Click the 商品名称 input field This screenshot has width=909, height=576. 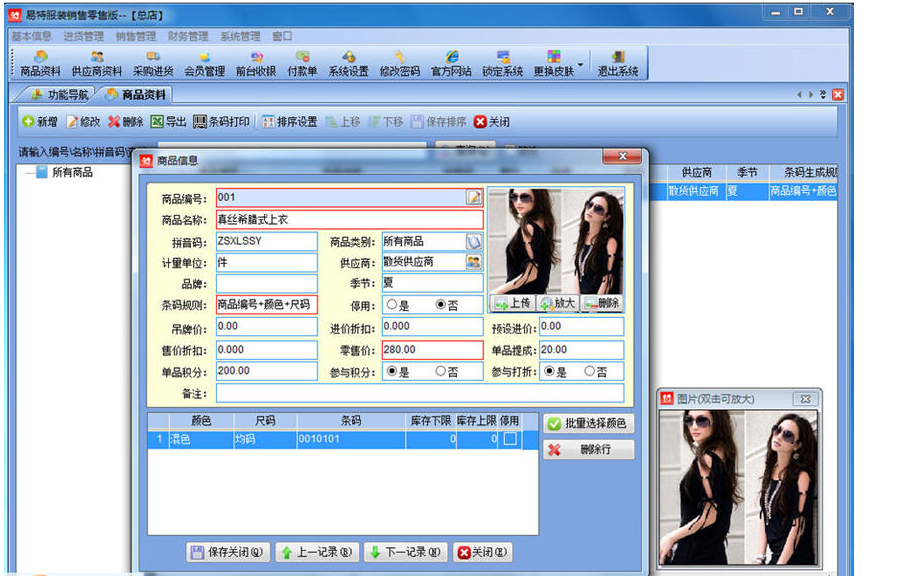[350, 220]
